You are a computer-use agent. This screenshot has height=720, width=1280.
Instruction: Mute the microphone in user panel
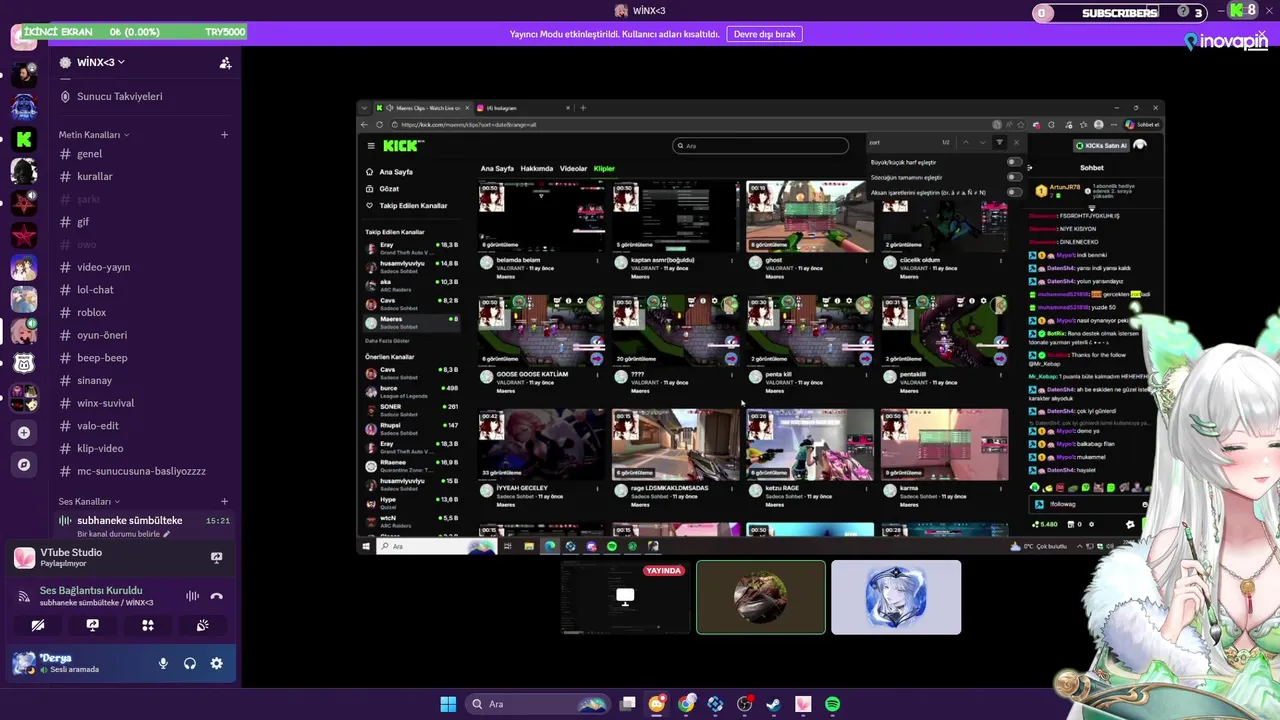point(163,664)
